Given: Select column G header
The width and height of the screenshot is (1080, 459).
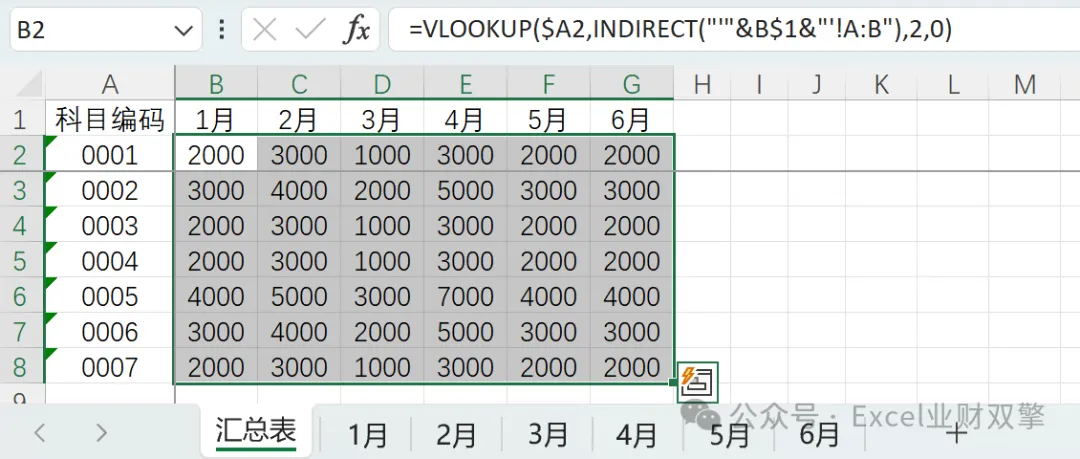Looking at the screenshot, I should (632, 83).
